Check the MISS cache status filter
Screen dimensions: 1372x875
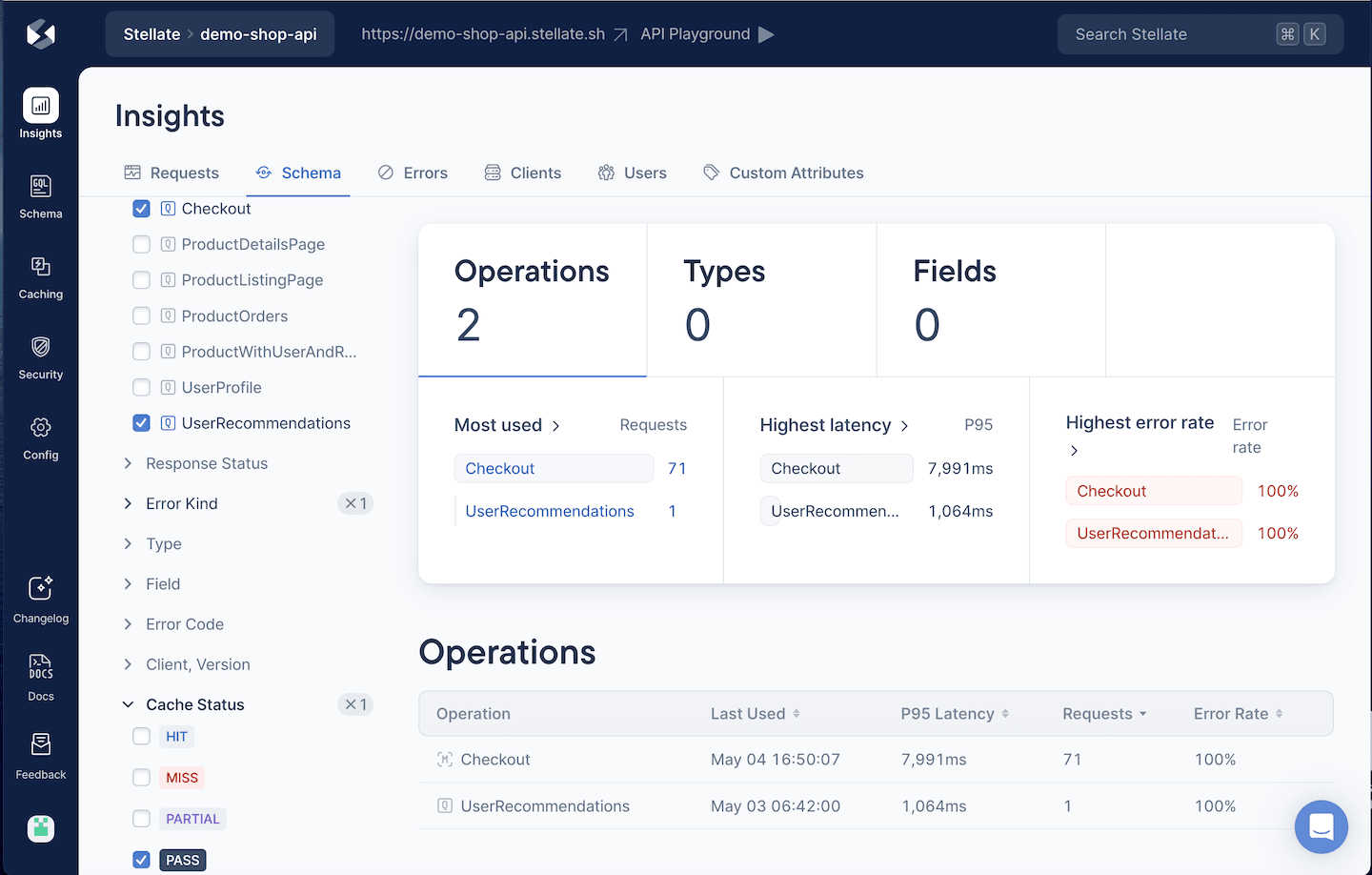(x=141, y=778)
